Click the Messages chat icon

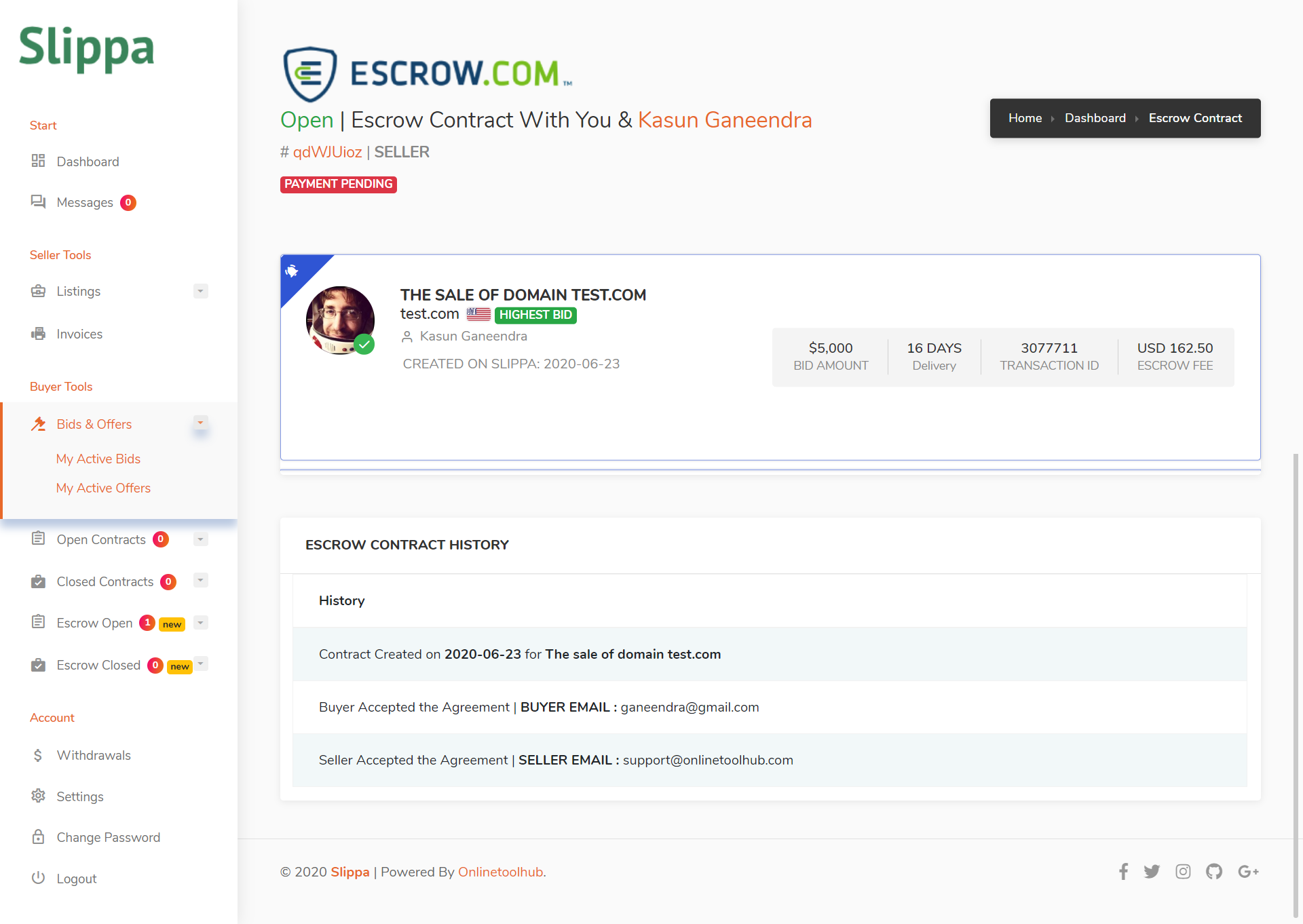point(38,201)
